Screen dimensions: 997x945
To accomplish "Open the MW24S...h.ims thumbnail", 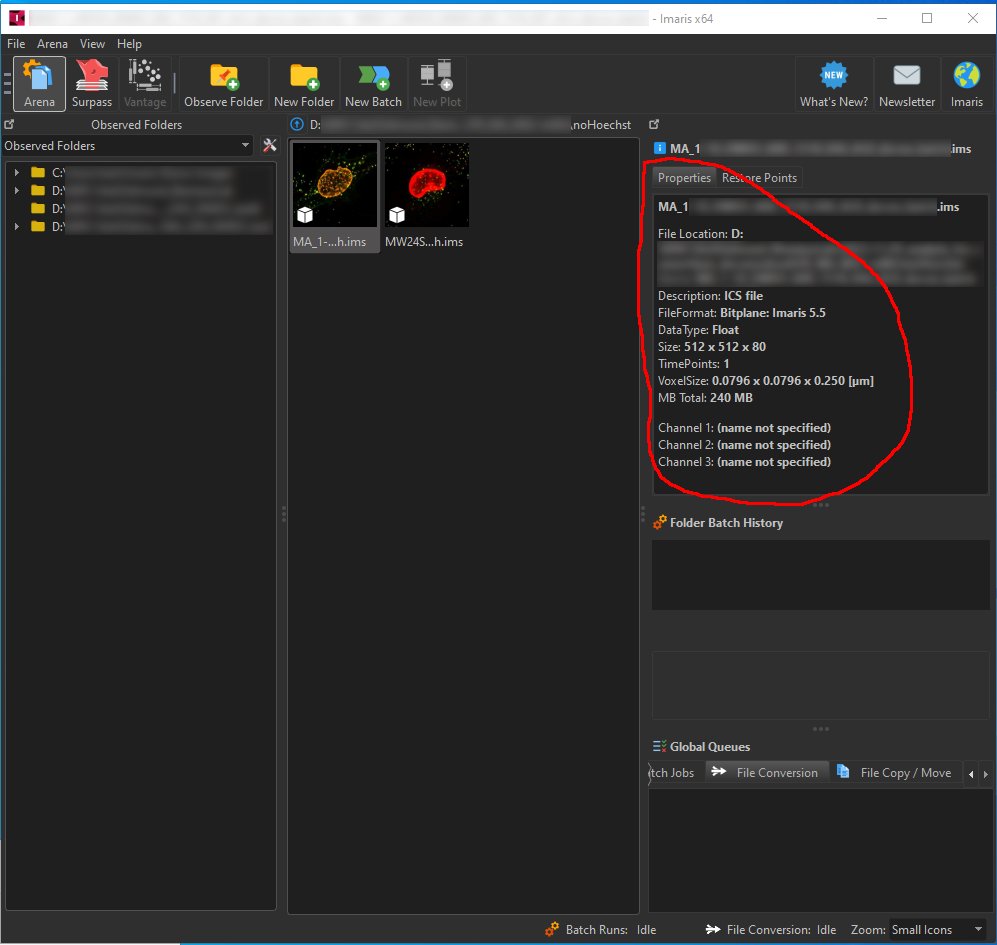I will 427,185.
